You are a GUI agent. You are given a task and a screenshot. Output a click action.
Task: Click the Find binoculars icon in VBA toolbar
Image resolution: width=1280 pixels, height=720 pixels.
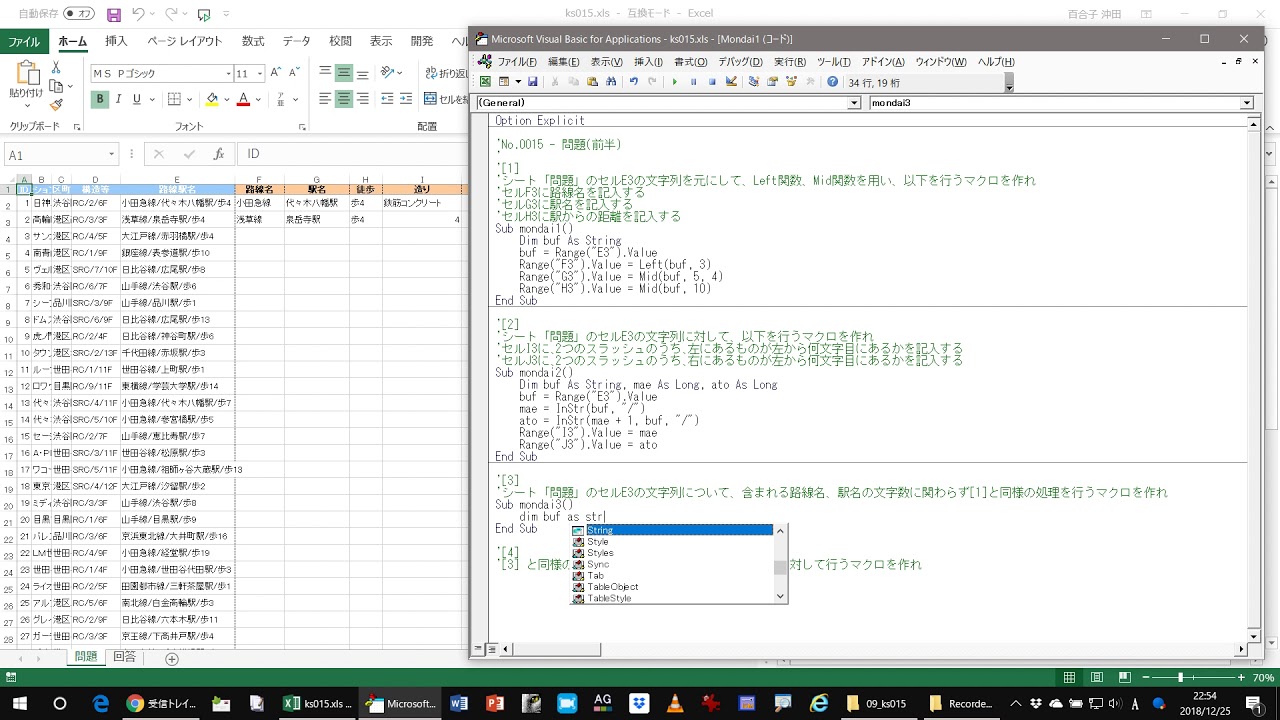pos(612,82)
